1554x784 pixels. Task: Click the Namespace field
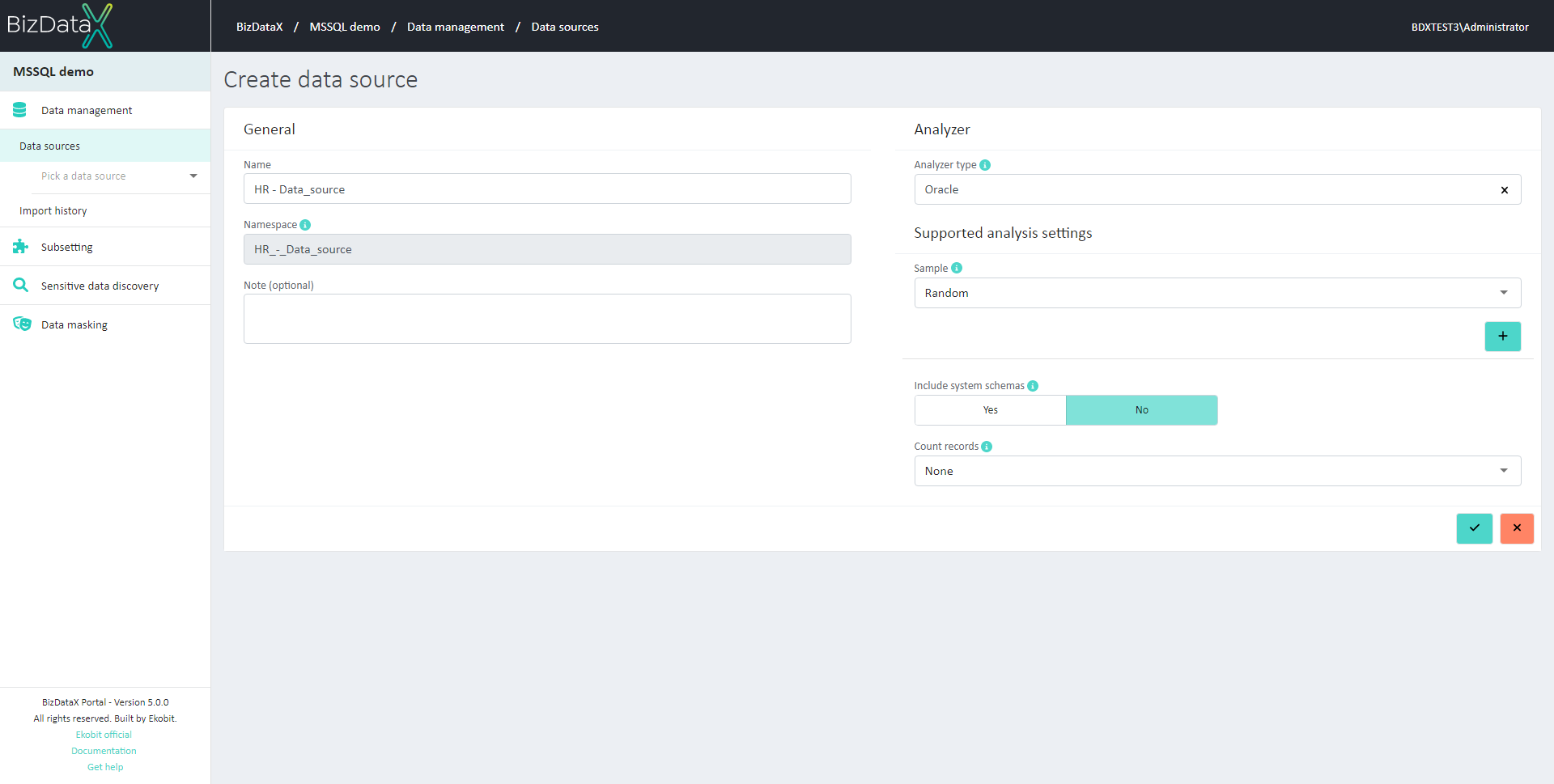[547, 249]
